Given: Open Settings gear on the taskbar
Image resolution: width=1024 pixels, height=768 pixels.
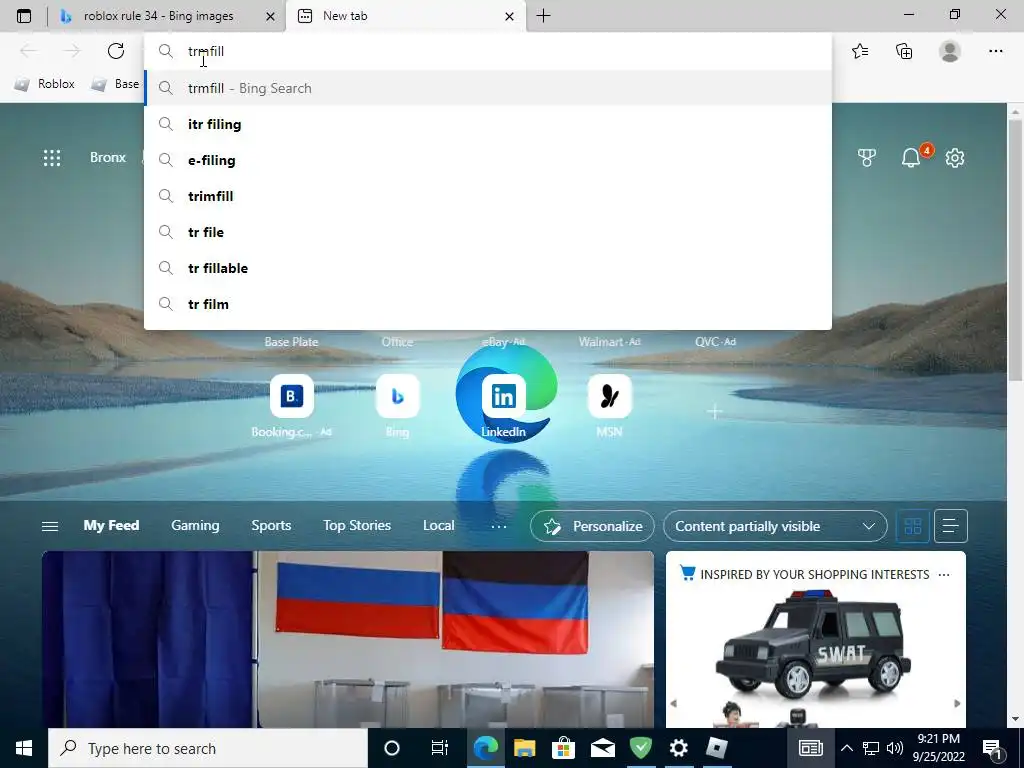Looking at the screenshot, I should [679, 748].
